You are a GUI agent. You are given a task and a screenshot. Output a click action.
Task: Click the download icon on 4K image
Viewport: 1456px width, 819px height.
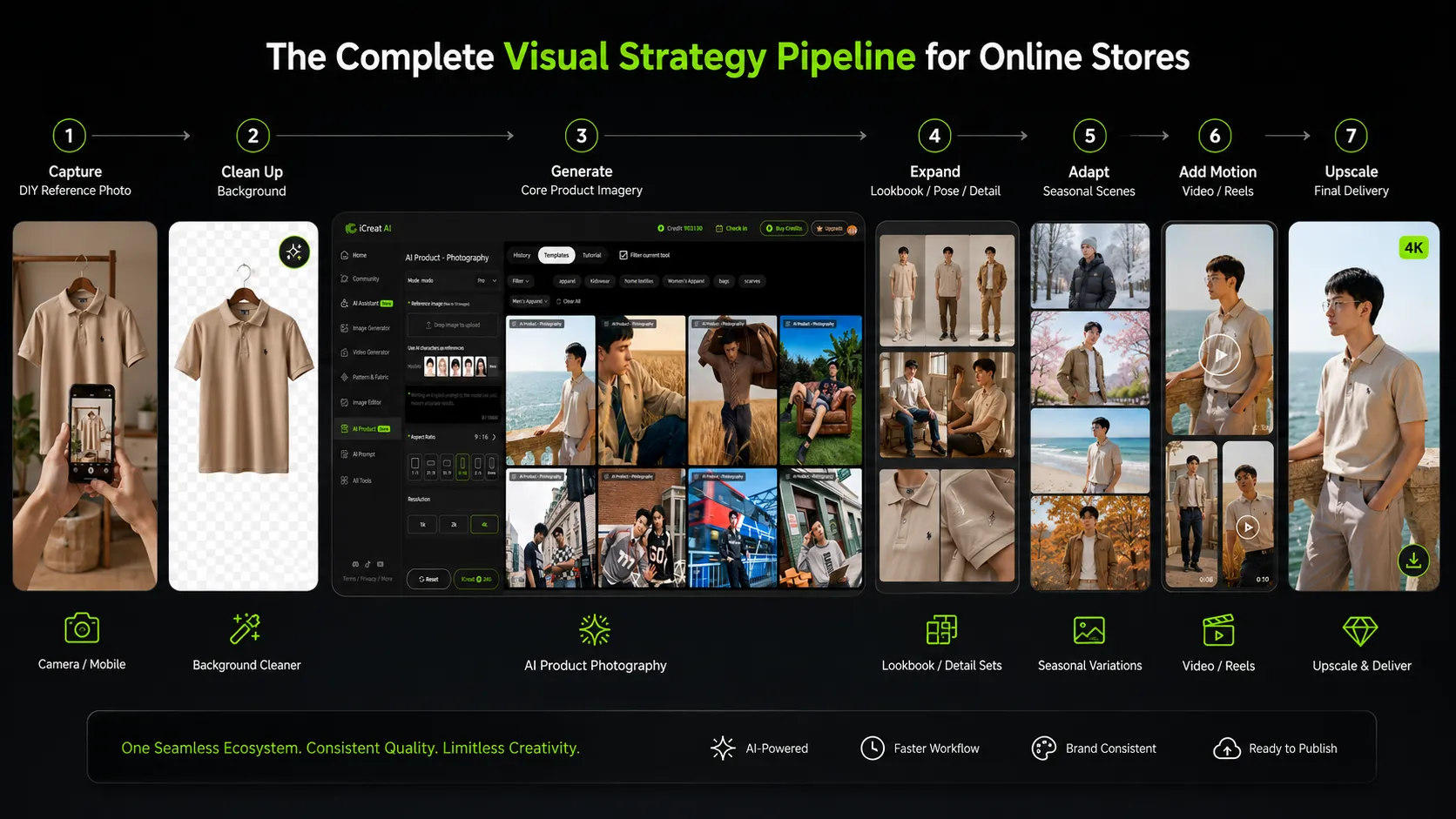(x=1413, y=560)
